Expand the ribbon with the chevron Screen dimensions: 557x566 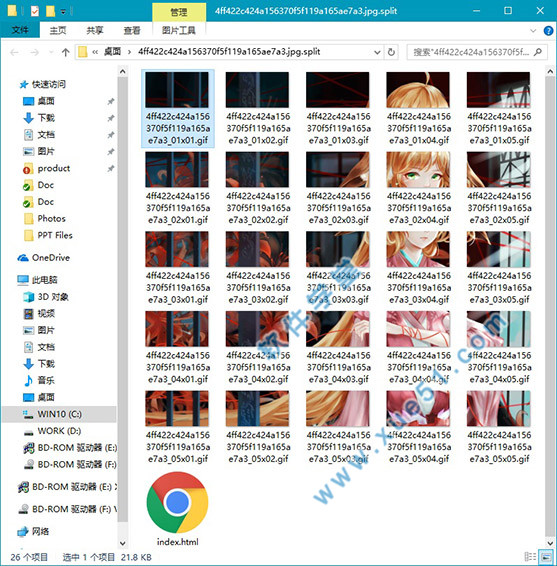coord(533,31)
